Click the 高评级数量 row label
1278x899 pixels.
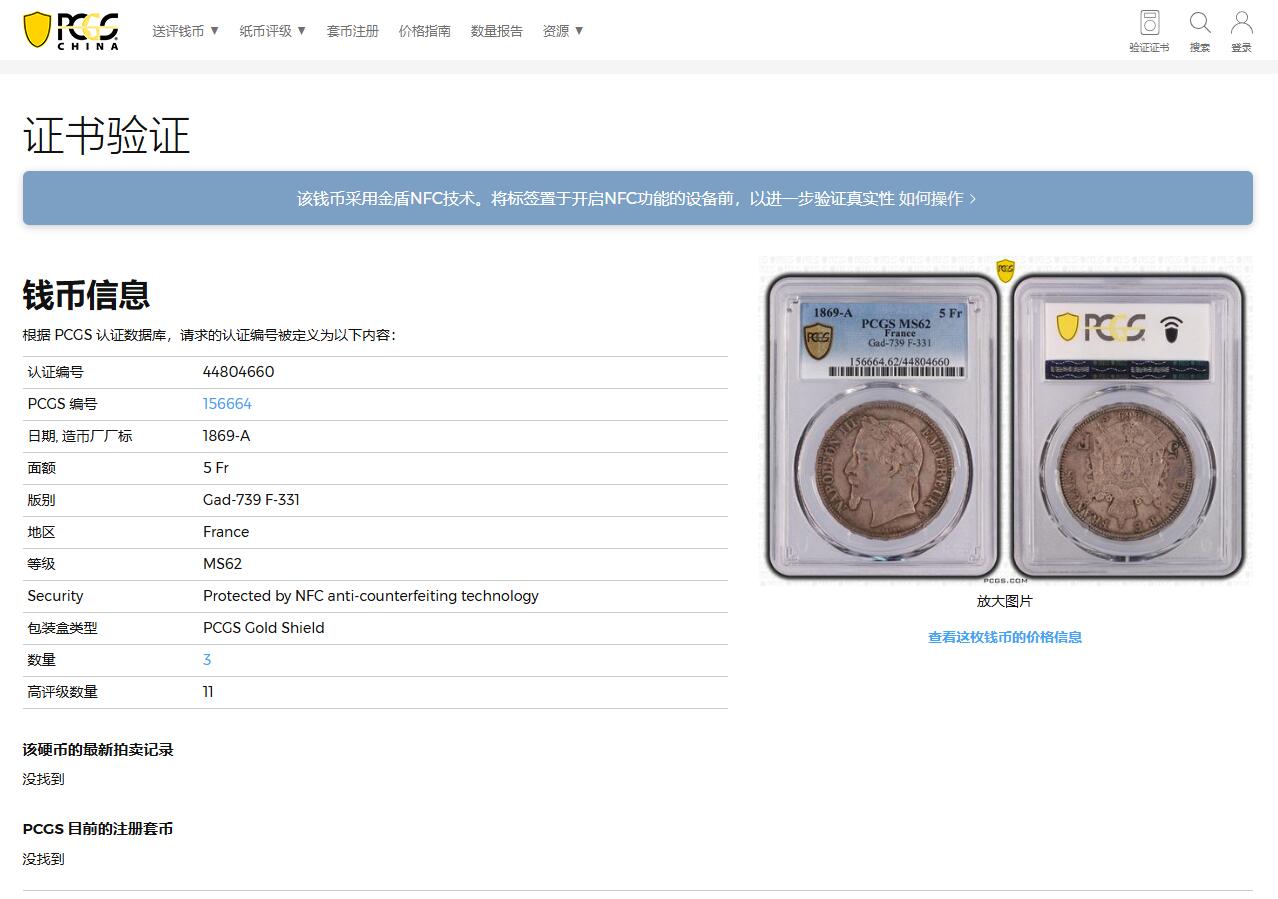pyautogui.click(x=63, y=692)
